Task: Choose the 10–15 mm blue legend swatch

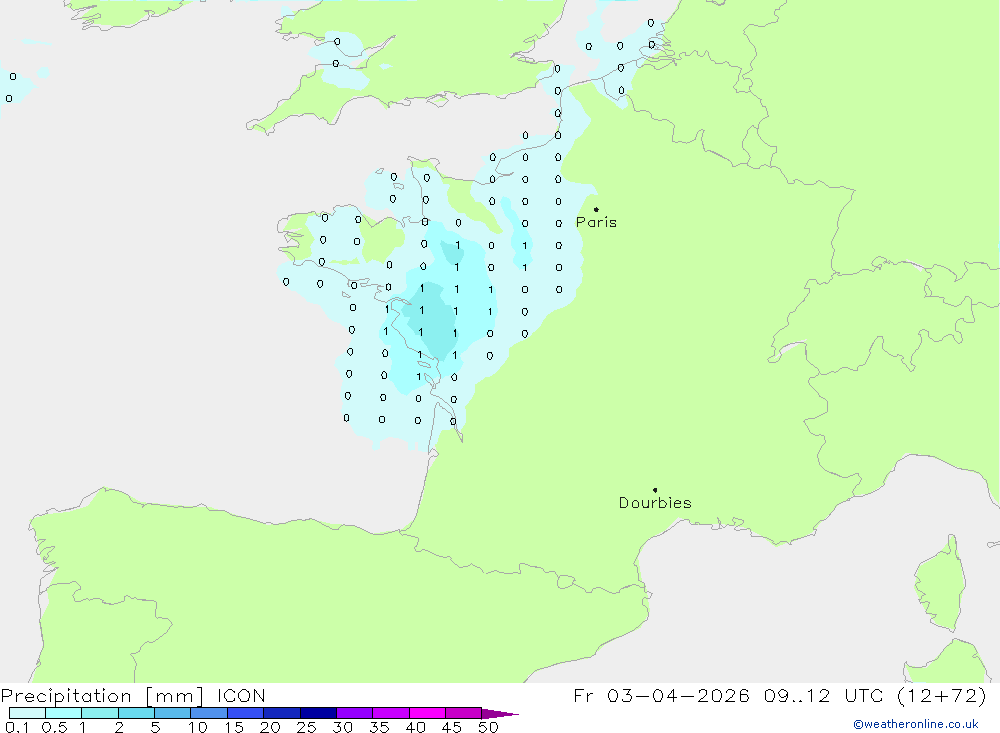Action: pos(209,713)
